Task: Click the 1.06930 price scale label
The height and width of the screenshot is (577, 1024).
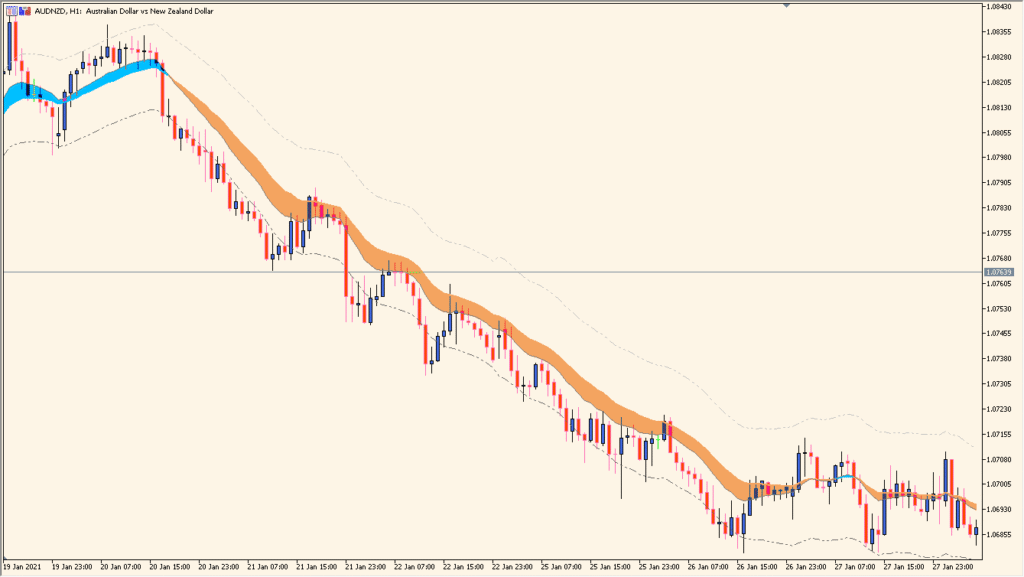Action: point(999,509)
